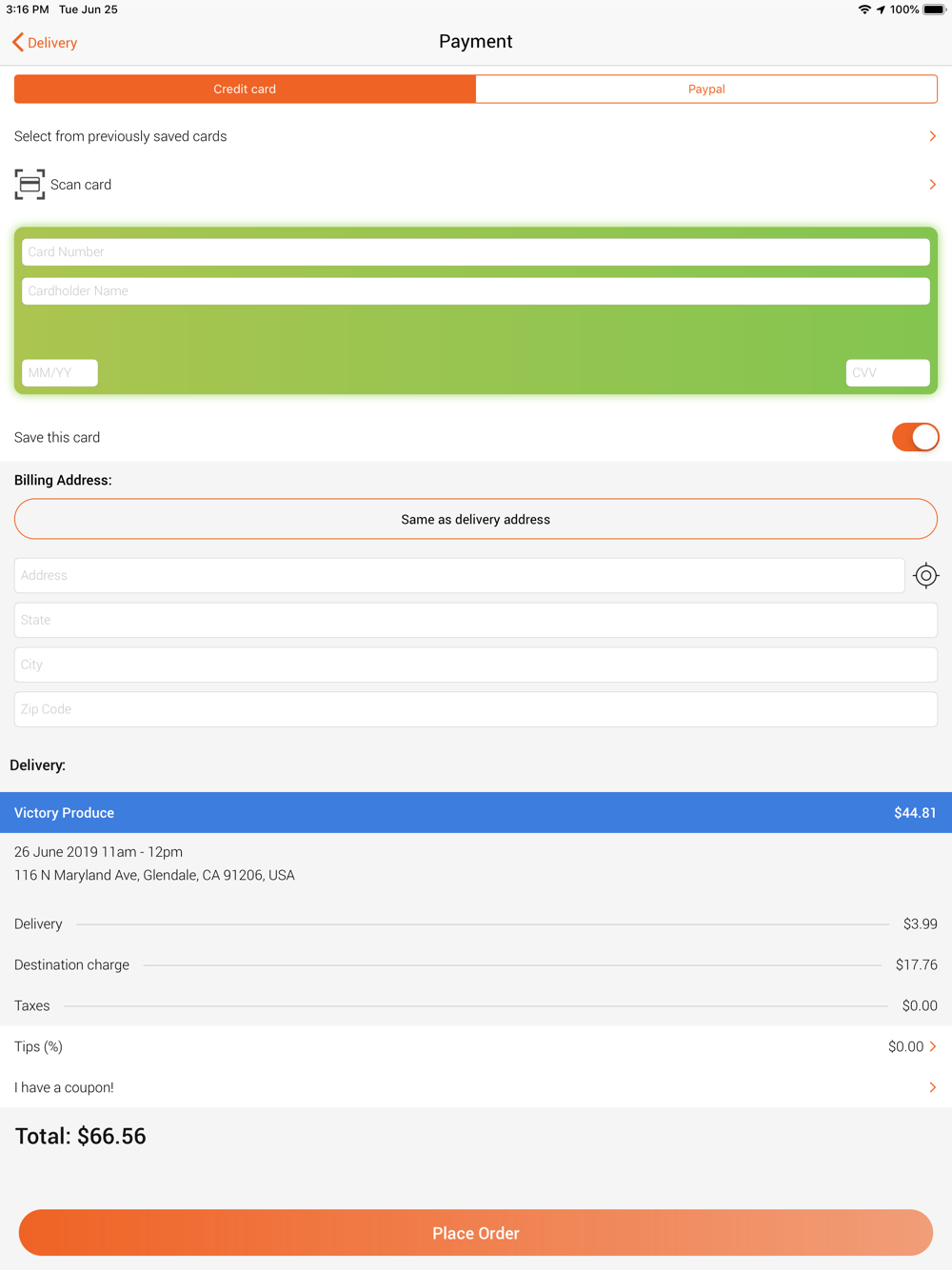The image size is (952, 1270).
Task: Tap the Place Order button
Action: (476, 1233)
